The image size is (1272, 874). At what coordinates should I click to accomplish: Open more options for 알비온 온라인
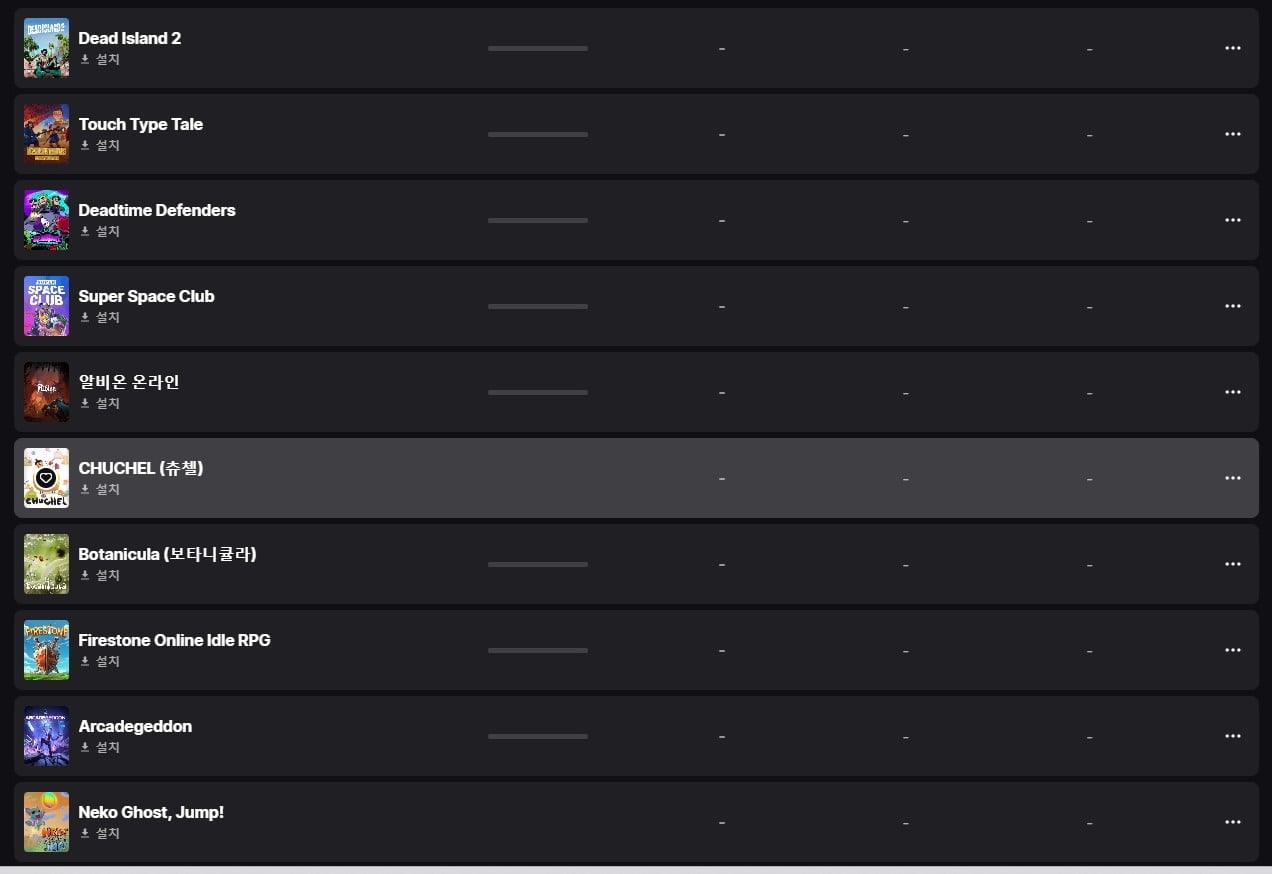point(1233,392)
